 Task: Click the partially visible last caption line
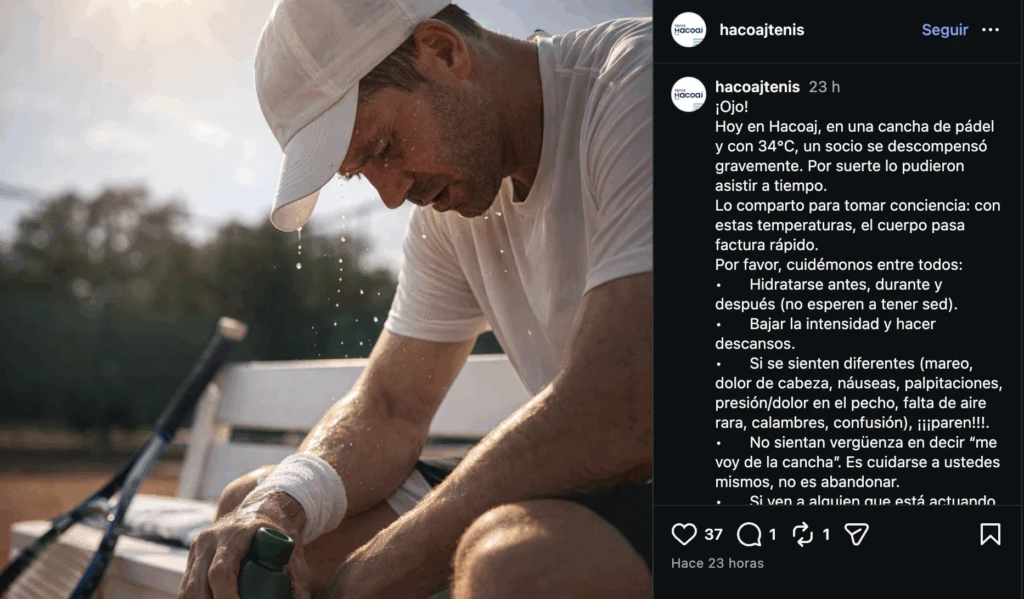click(x=856, y=500)
